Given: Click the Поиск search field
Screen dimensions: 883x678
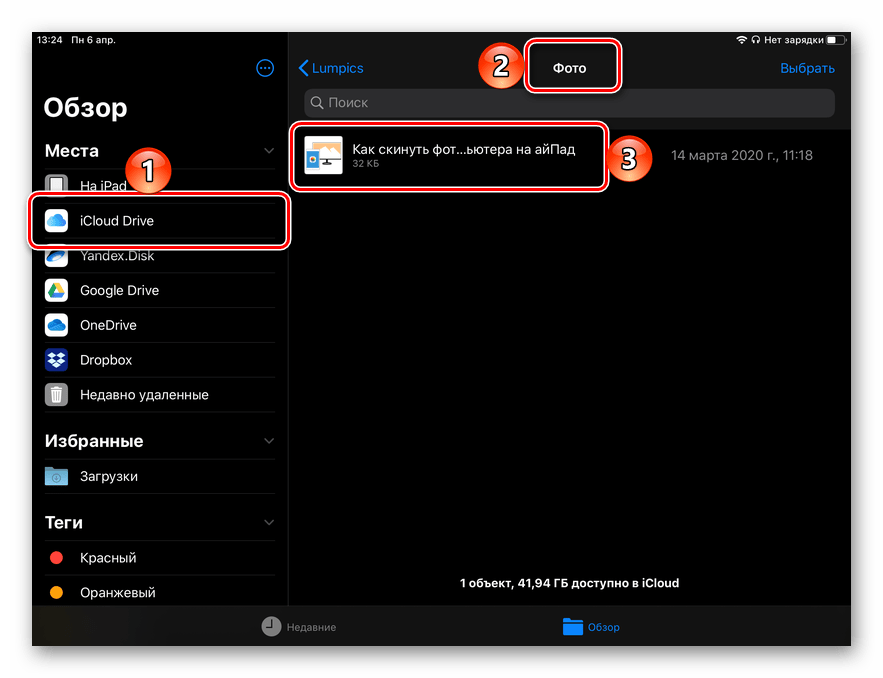Looking at the screenshot, I should pos(569,102).
